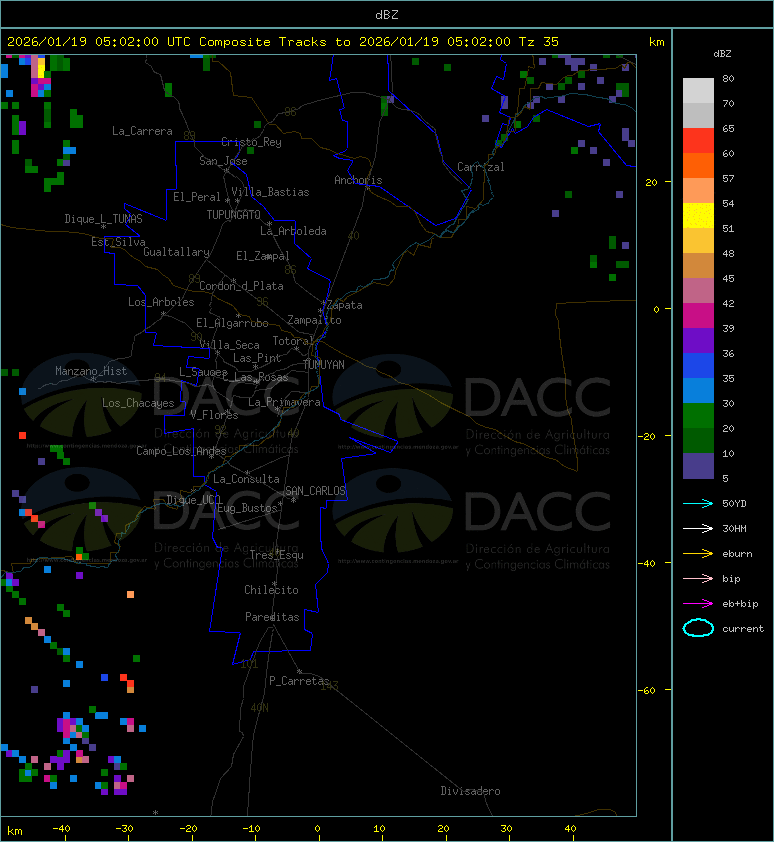Click the Tz 35 threshold value in header
Viewport: 774px width, 842px height.
coord(539,42)
